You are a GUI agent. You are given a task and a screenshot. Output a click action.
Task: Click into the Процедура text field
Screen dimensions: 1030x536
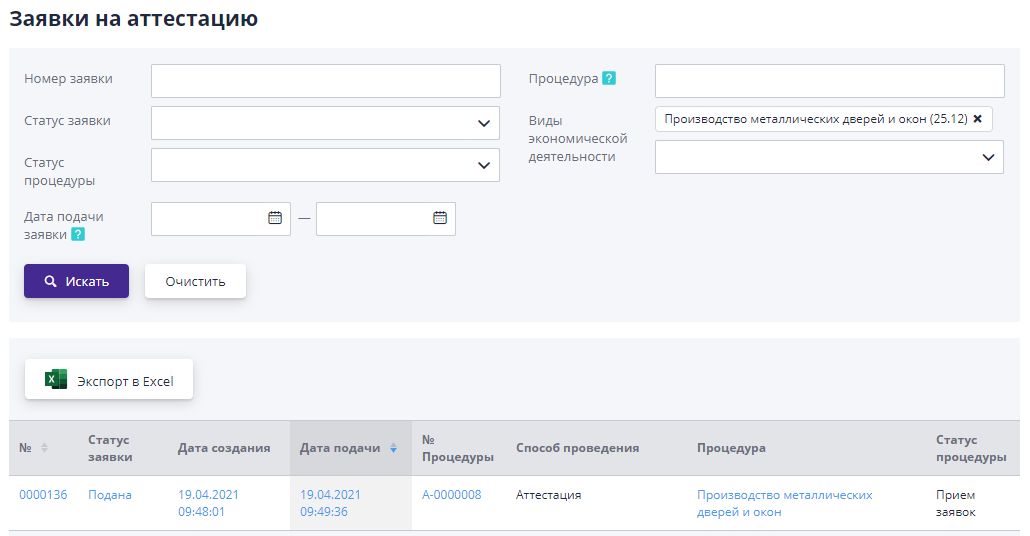click(x=829, y=81)
